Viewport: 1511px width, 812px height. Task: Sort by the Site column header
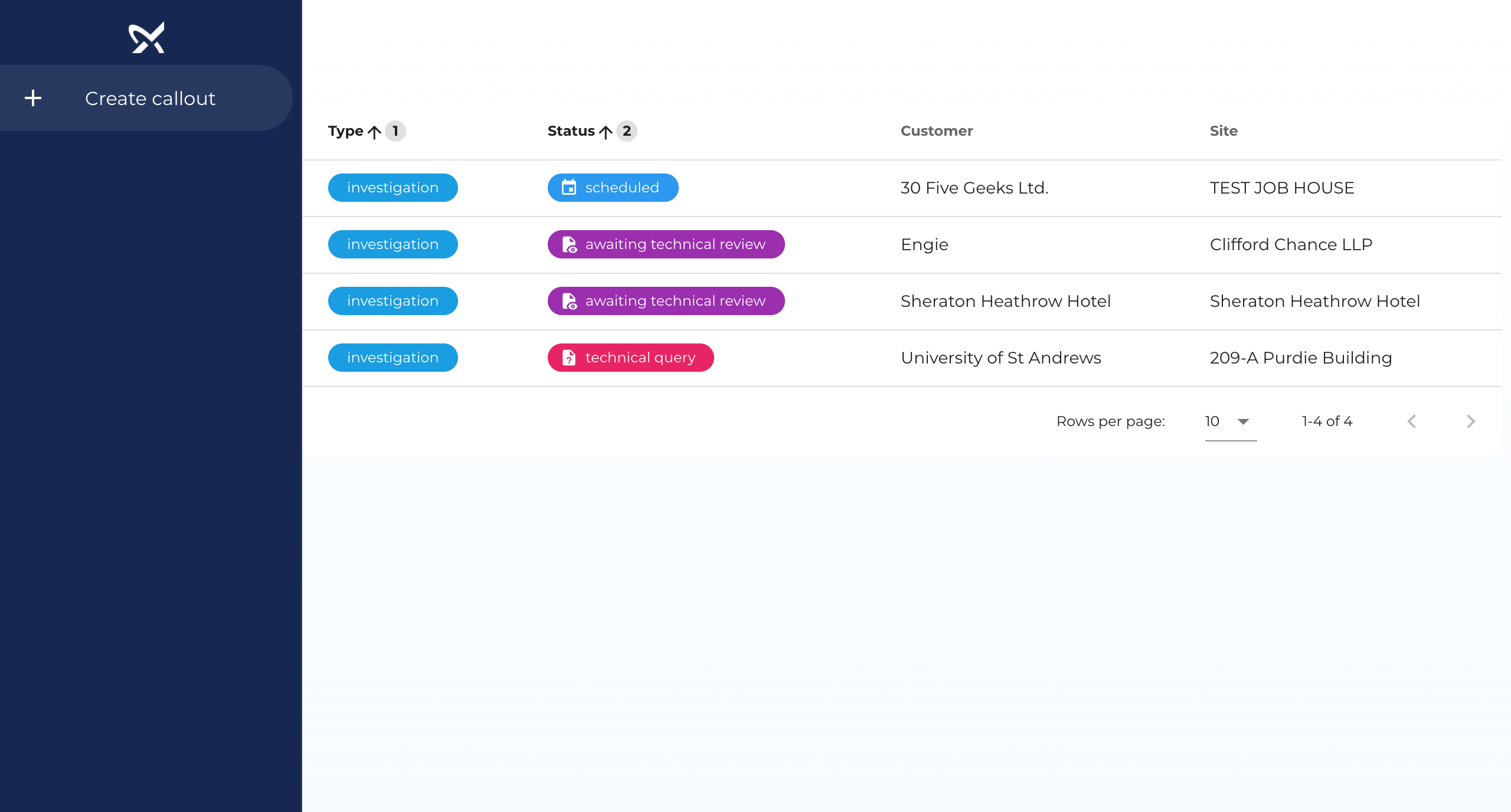tap(1223, 131)
